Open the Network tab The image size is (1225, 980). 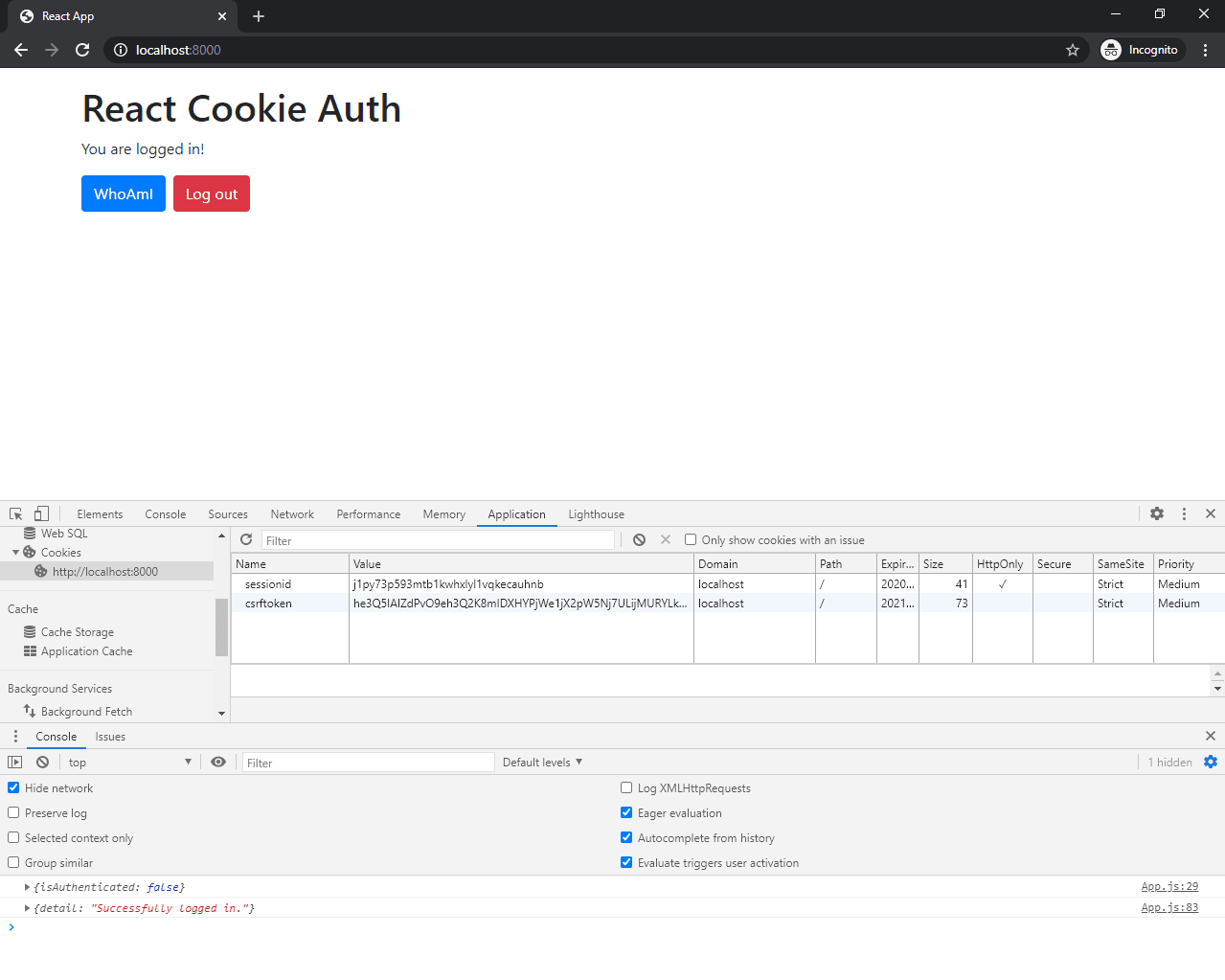click(x=292, y=513)
